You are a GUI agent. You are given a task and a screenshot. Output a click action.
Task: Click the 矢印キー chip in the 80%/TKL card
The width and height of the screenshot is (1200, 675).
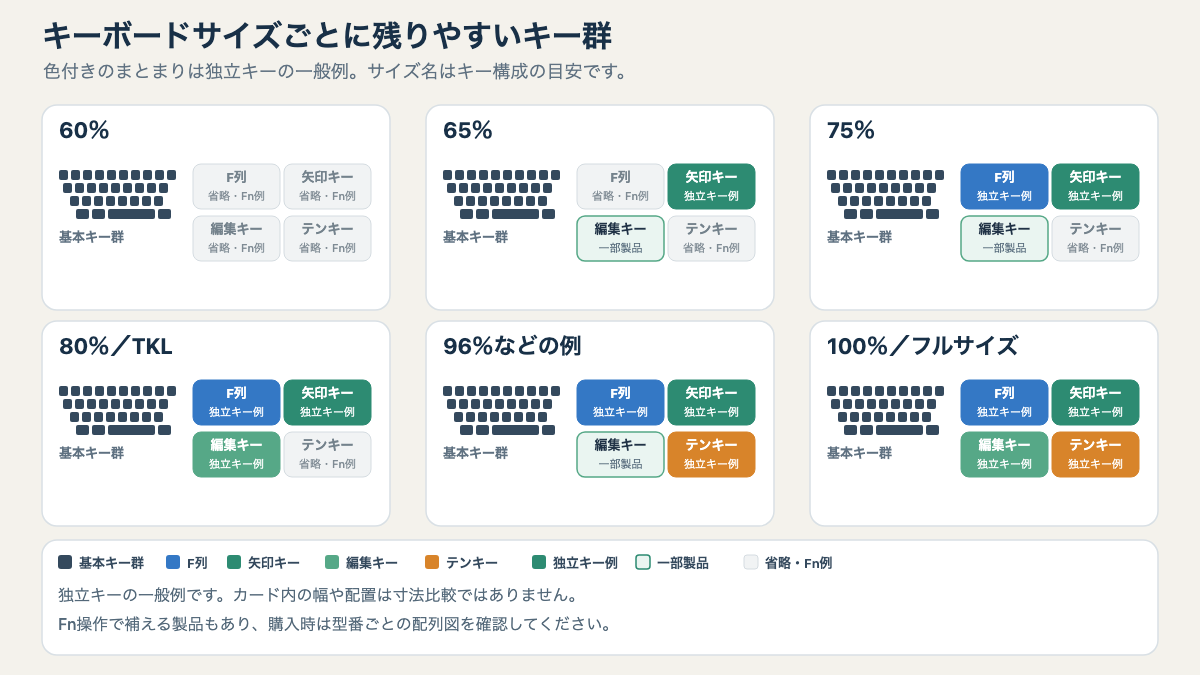[327, 402]
